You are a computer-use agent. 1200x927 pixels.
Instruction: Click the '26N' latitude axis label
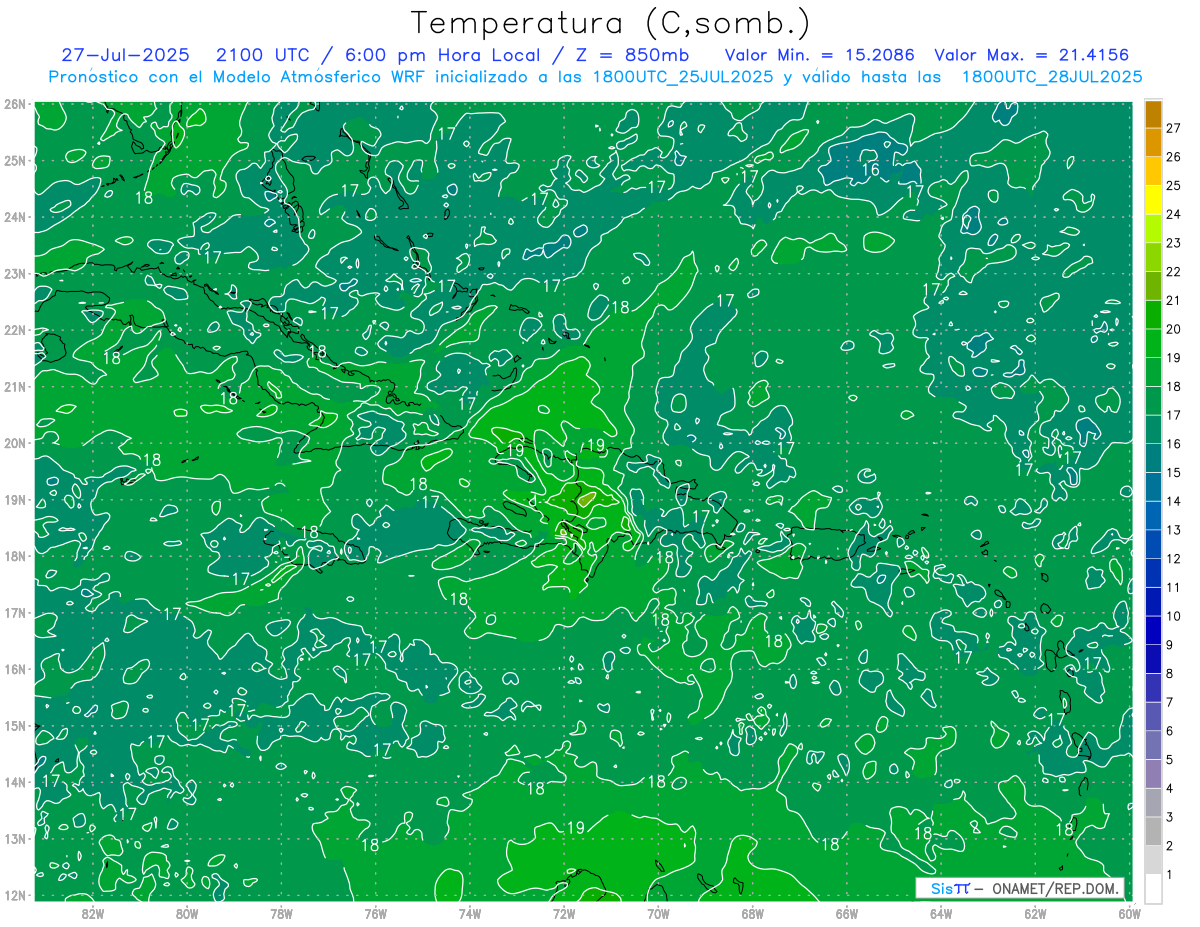coord(15,104)
